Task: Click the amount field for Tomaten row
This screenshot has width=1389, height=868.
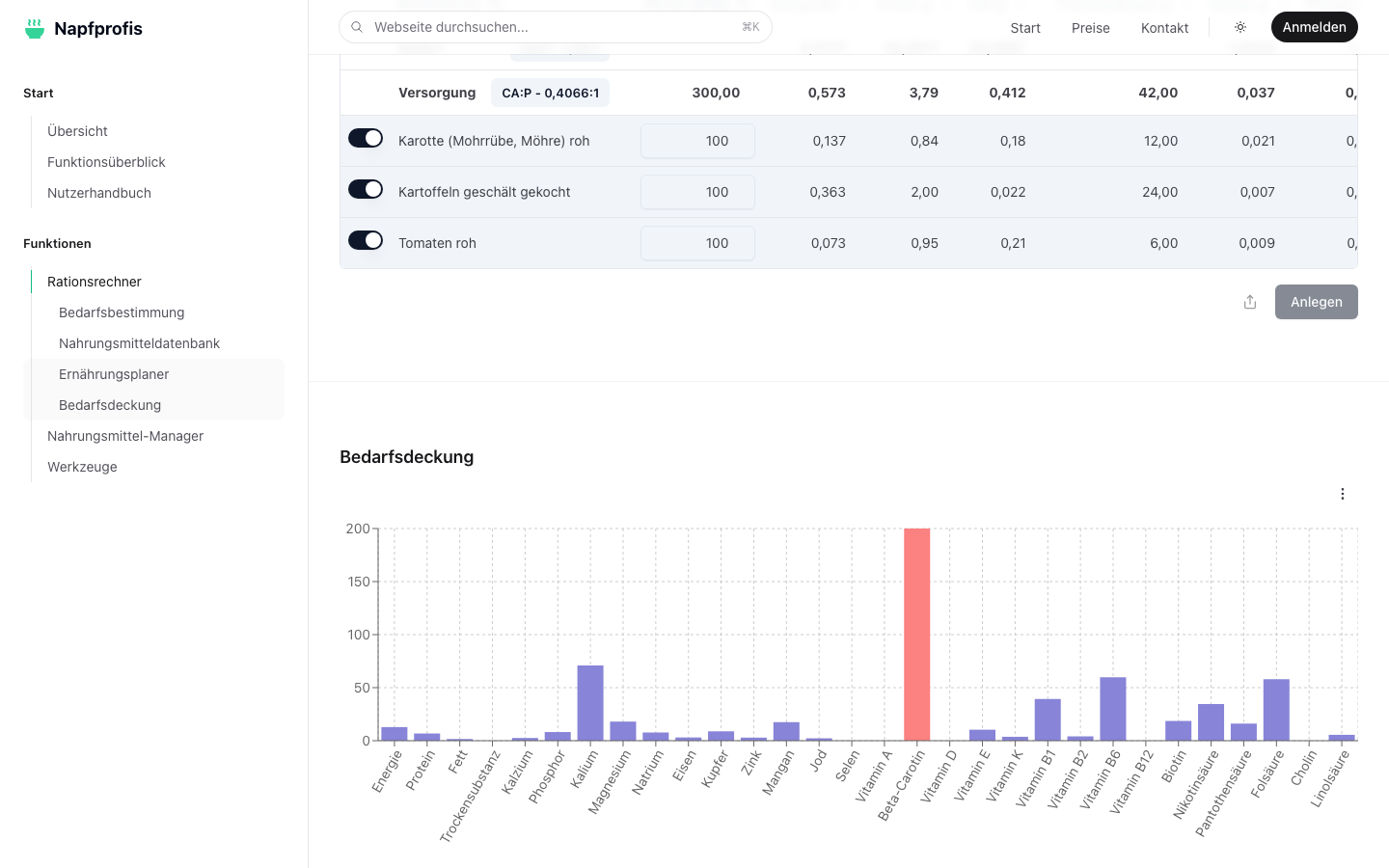Action: [697, 243]
